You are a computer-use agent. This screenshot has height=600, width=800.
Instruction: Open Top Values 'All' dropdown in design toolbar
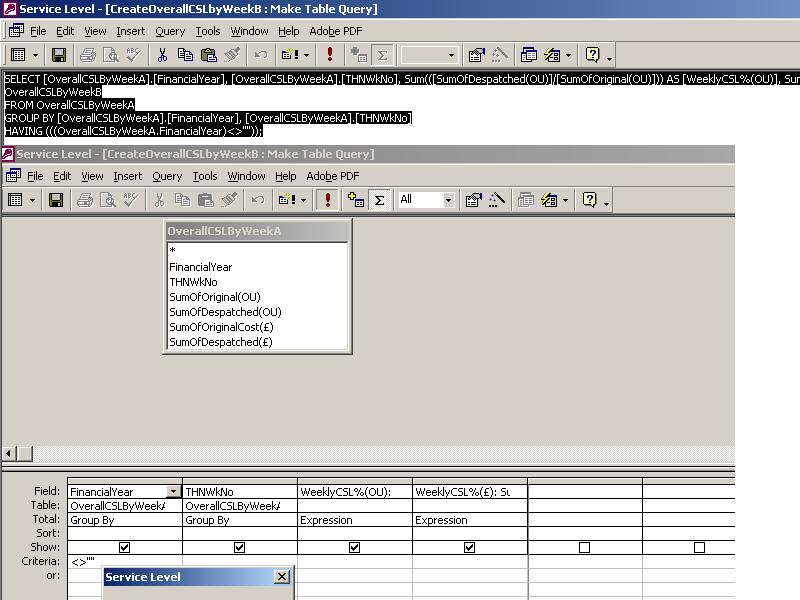click(x=448, y=200)
